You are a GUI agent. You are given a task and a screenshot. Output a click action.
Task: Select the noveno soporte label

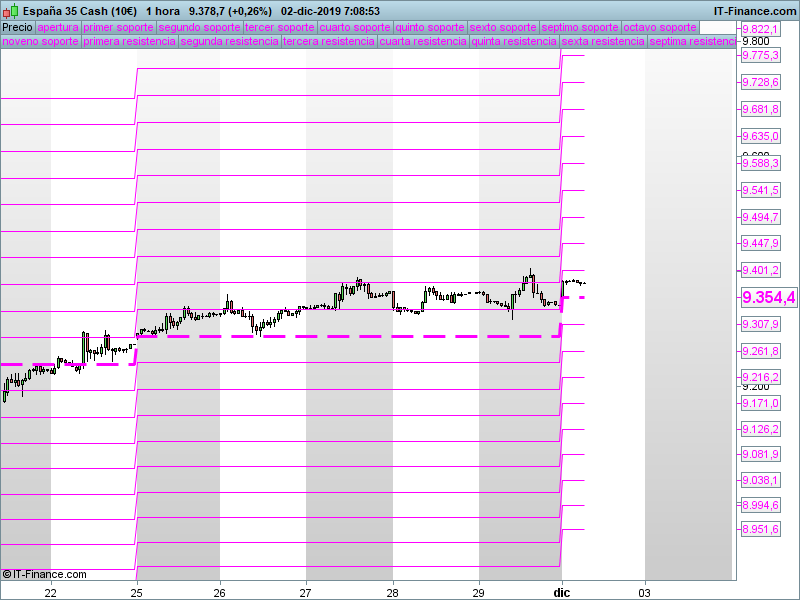[x=40, y=42]
